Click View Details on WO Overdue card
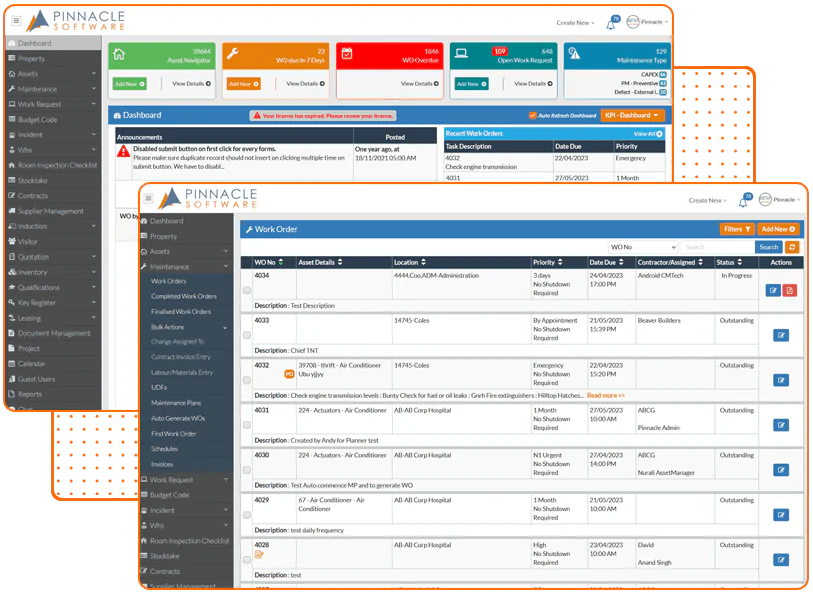 tap(419, 83)
